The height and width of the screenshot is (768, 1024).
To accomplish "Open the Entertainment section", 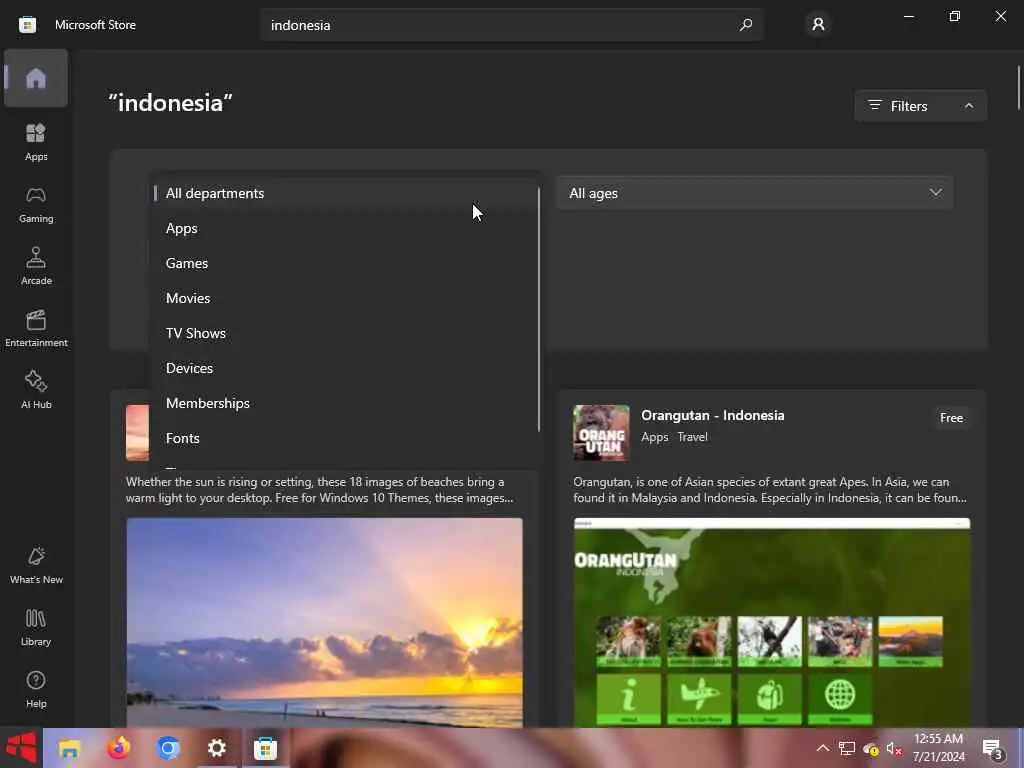I will coord(36,328).
